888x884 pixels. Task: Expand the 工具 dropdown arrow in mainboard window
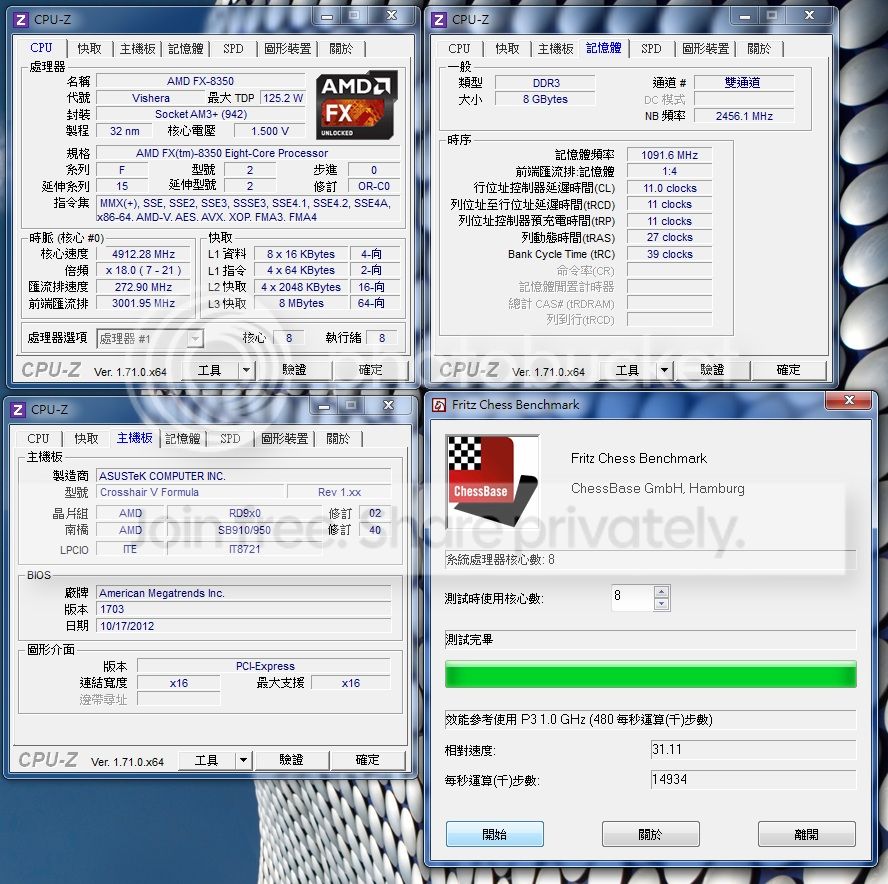pyautogui.click(x=244, y=760)
